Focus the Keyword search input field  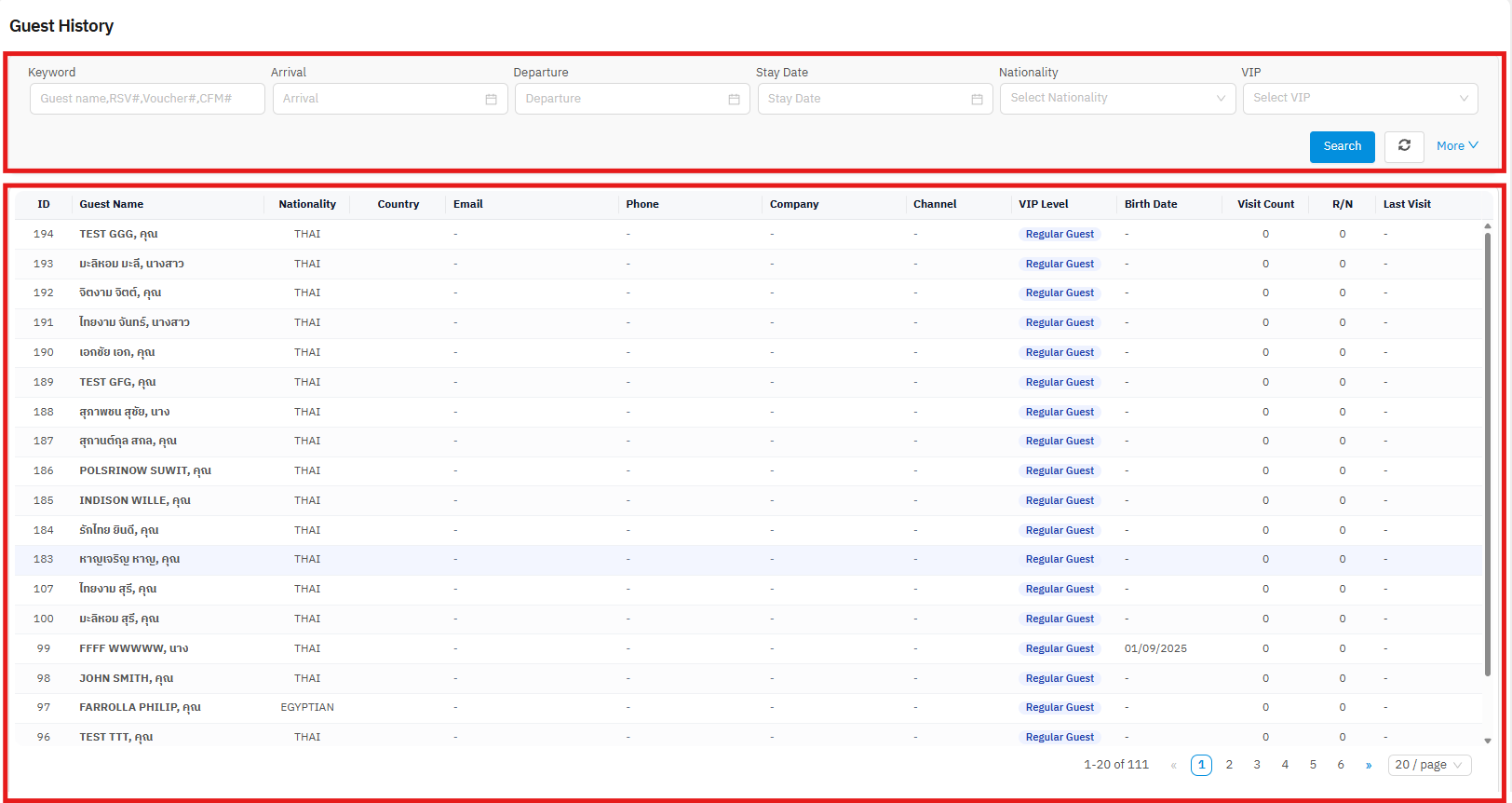(x=147, y=99)
